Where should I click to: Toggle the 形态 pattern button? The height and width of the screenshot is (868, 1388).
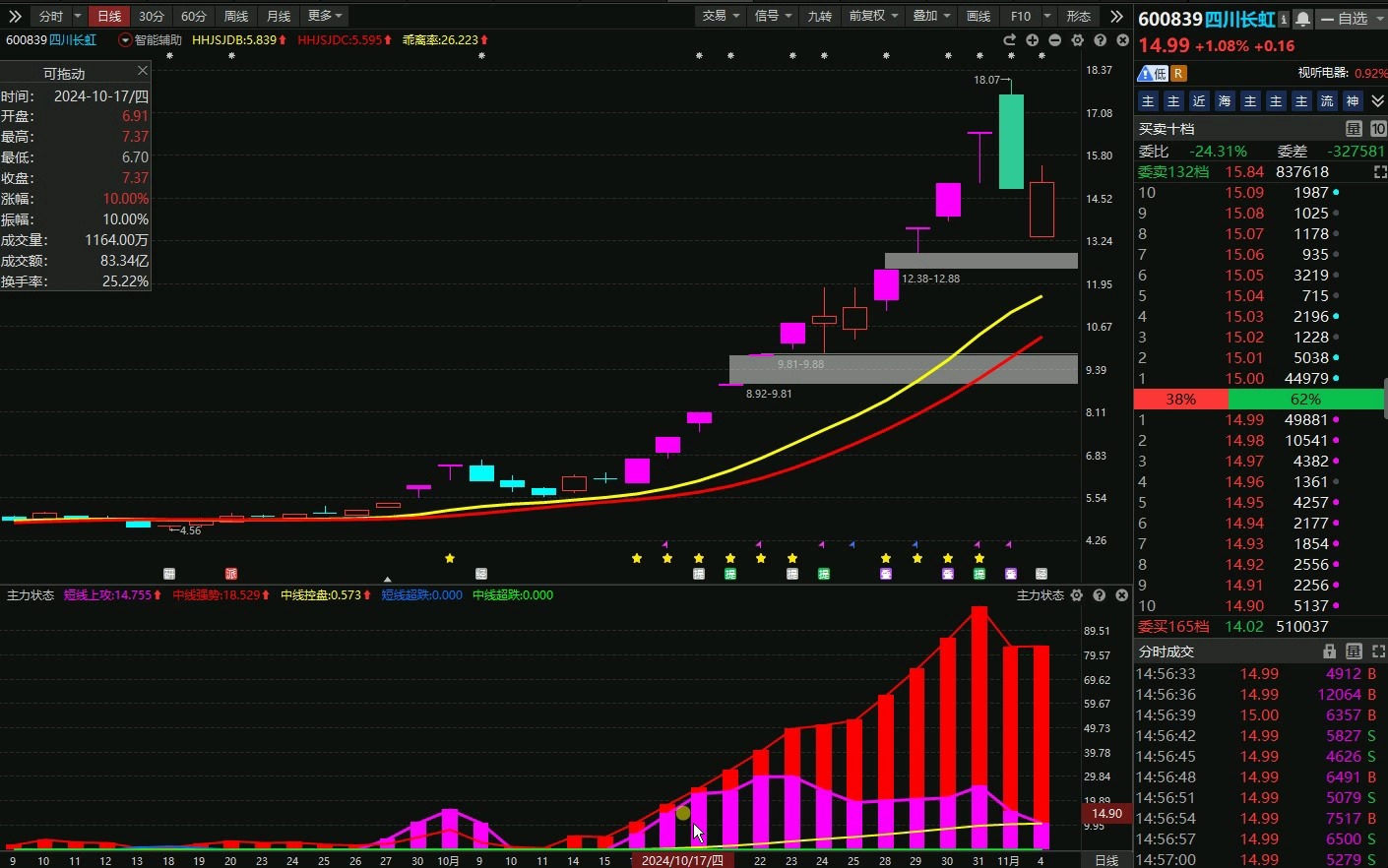1079,16
